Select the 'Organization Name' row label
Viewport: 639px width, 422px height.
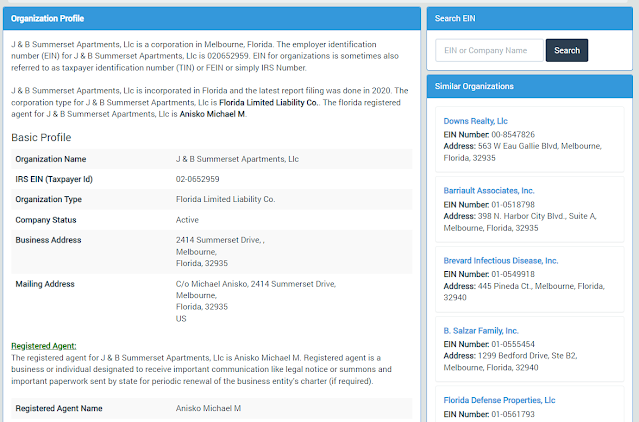coord(51,159)
